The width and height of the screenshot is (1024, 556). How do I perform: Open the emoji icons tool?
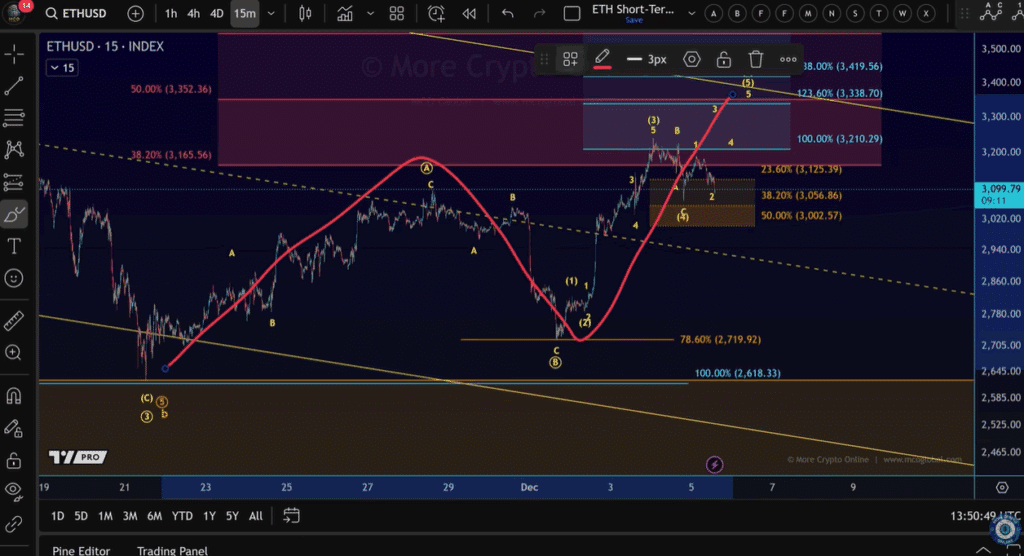pyautogui.click(x=14, y=278)
